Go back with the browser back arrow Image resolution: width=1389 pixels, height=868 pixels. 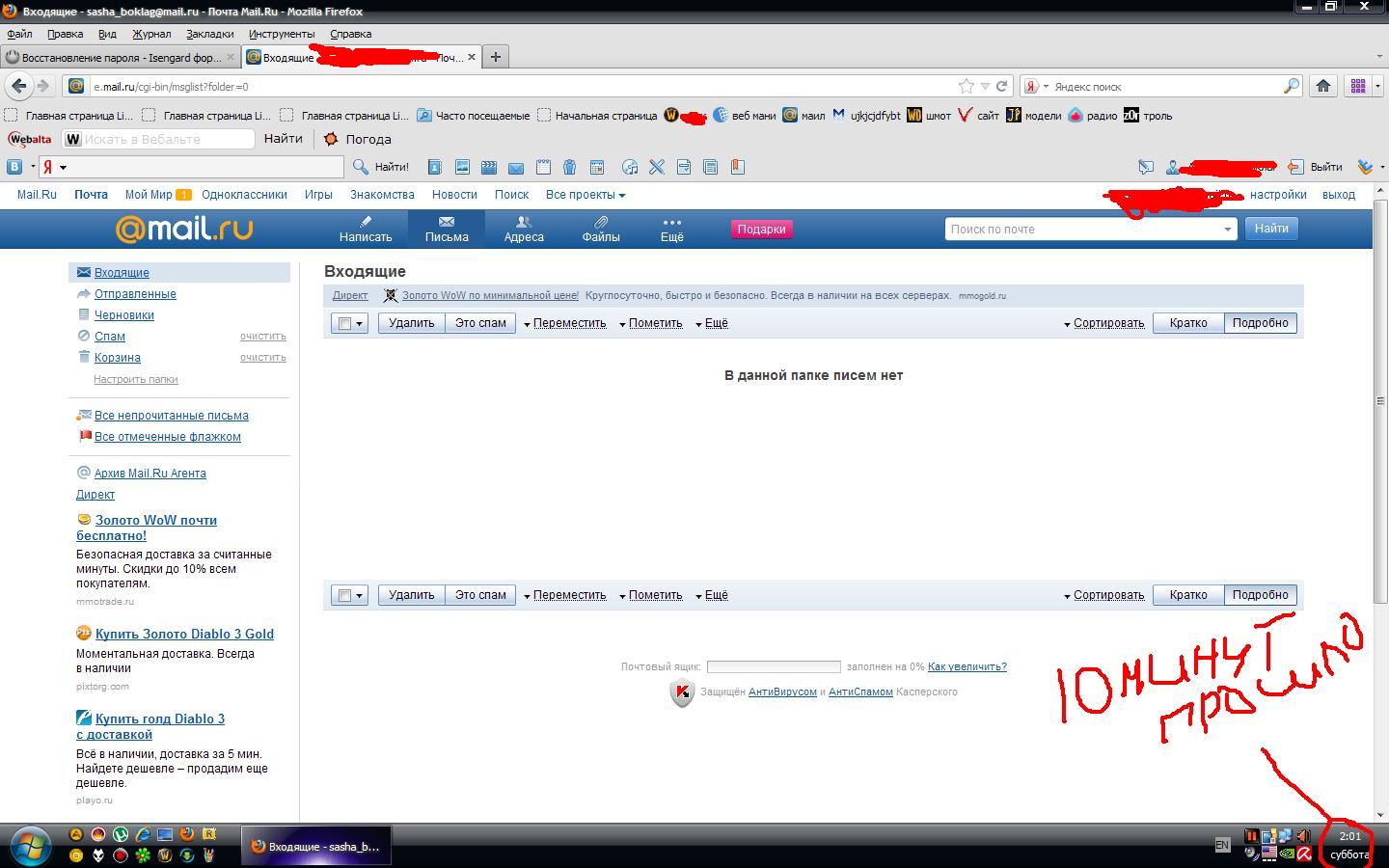18,86
